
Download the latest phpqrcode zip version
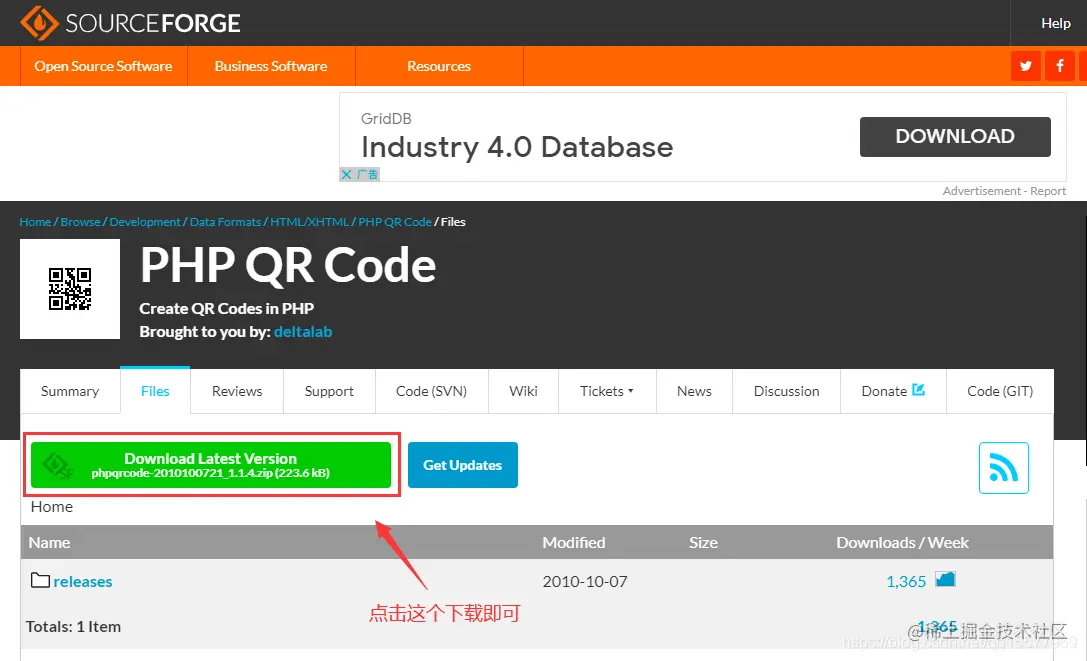point(211,464)
